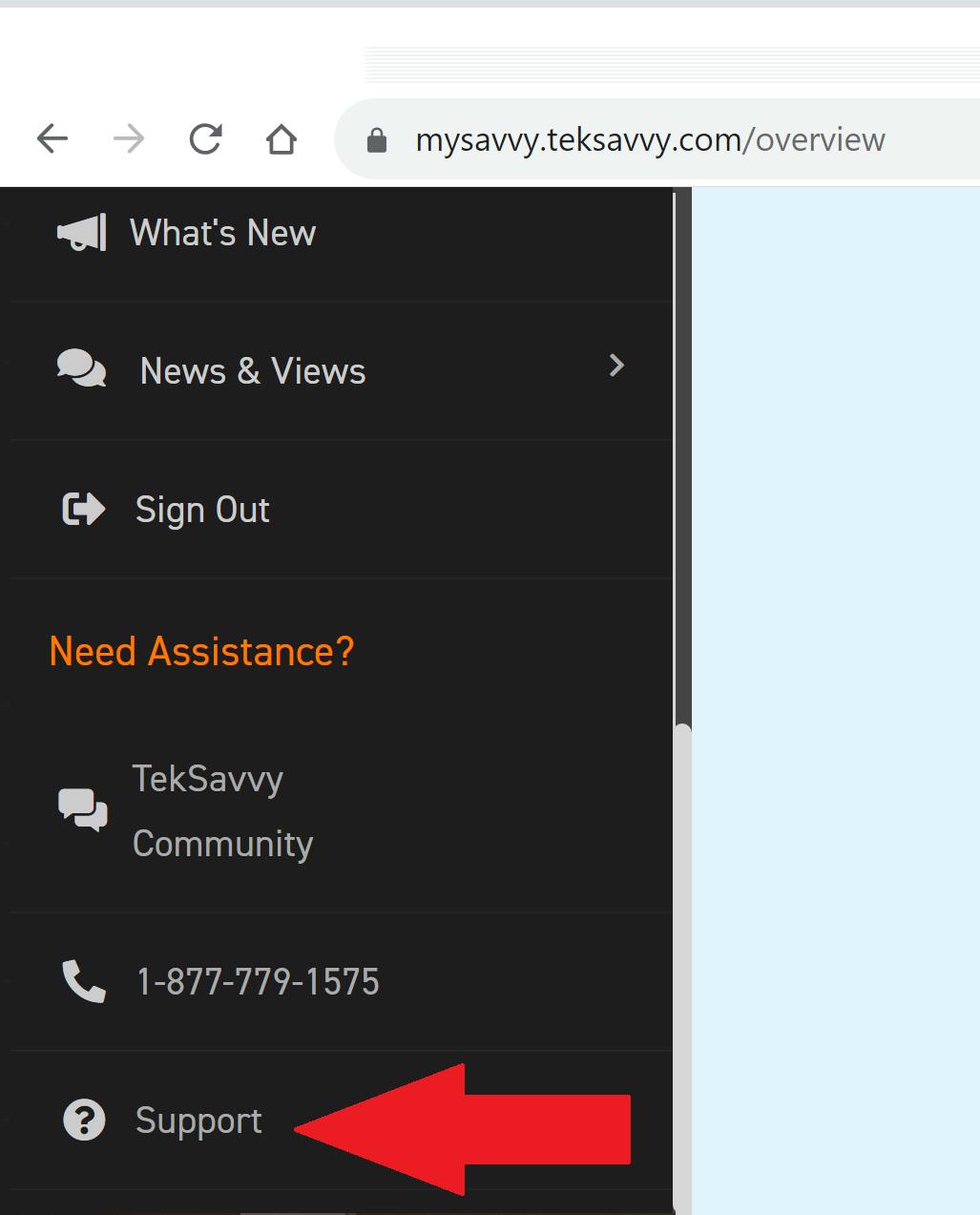Reload the page with the refresh icon
Image resolution: width=980 pixels, height=1215 pixels.
tap(205, 139)
